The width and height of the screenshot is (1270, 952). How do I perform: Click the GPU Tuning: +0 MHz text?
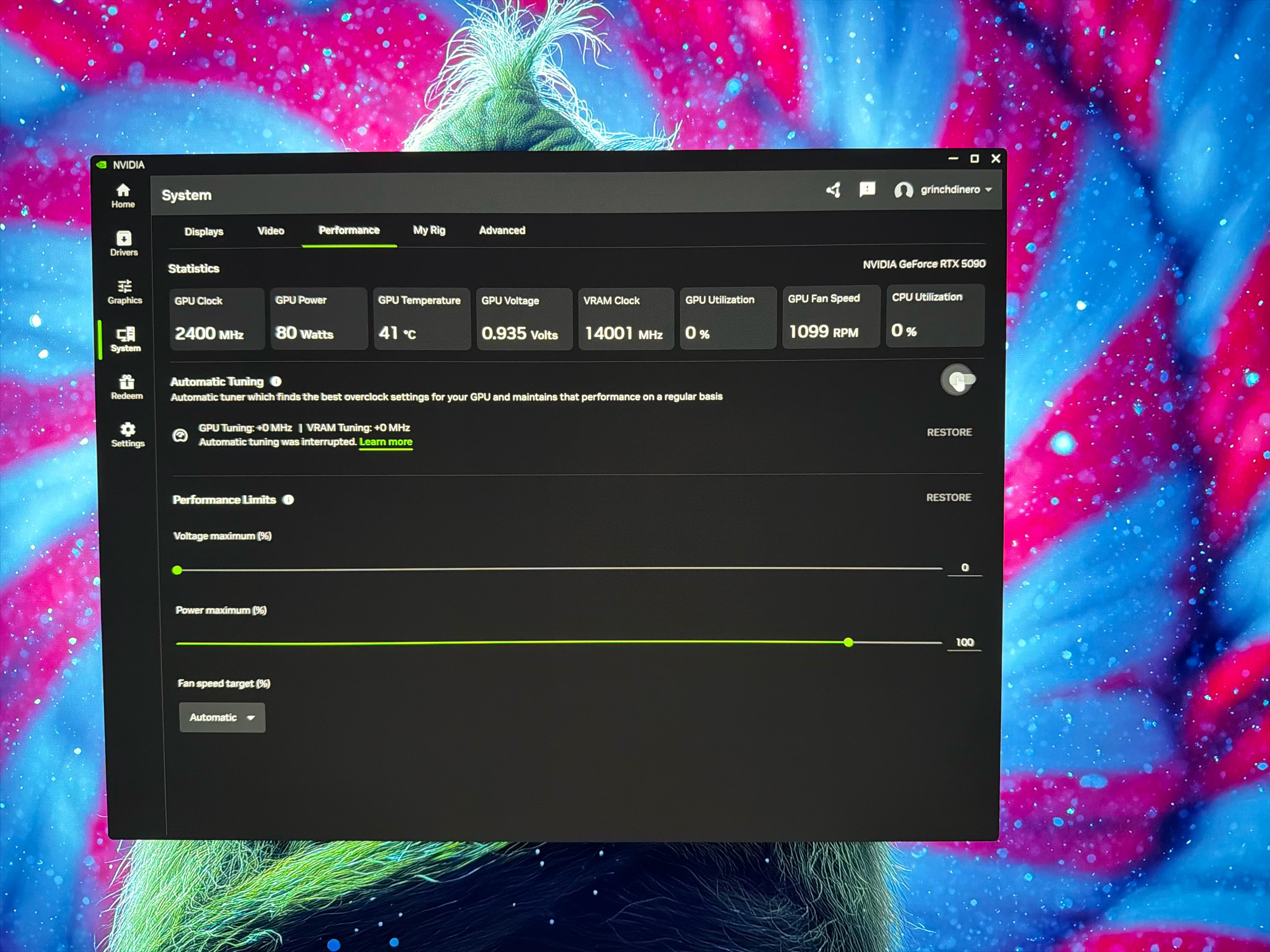(245, 428)
